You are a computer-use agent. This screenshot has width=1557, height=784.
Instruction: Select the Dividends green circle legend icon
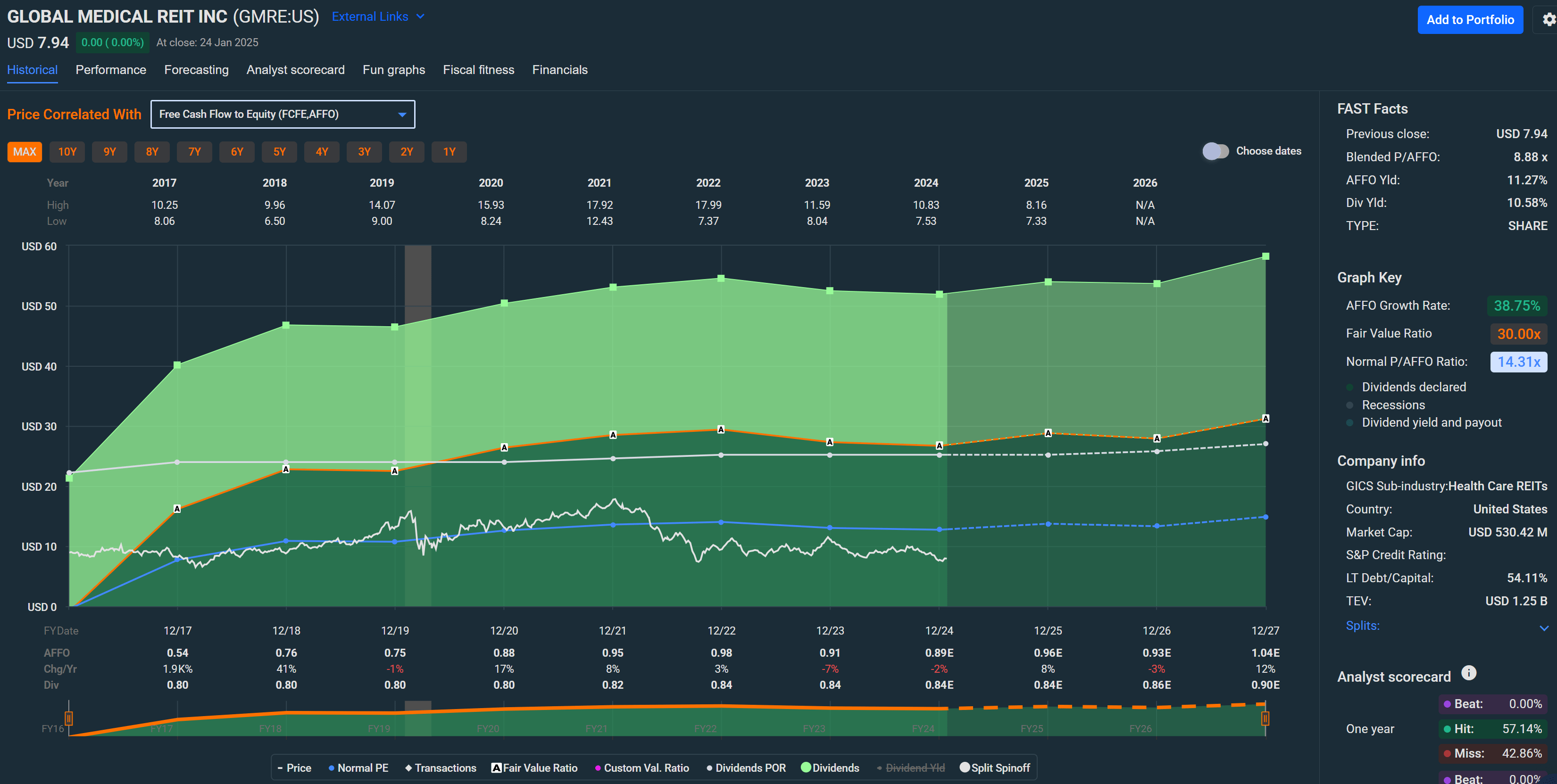coord(806,767)
